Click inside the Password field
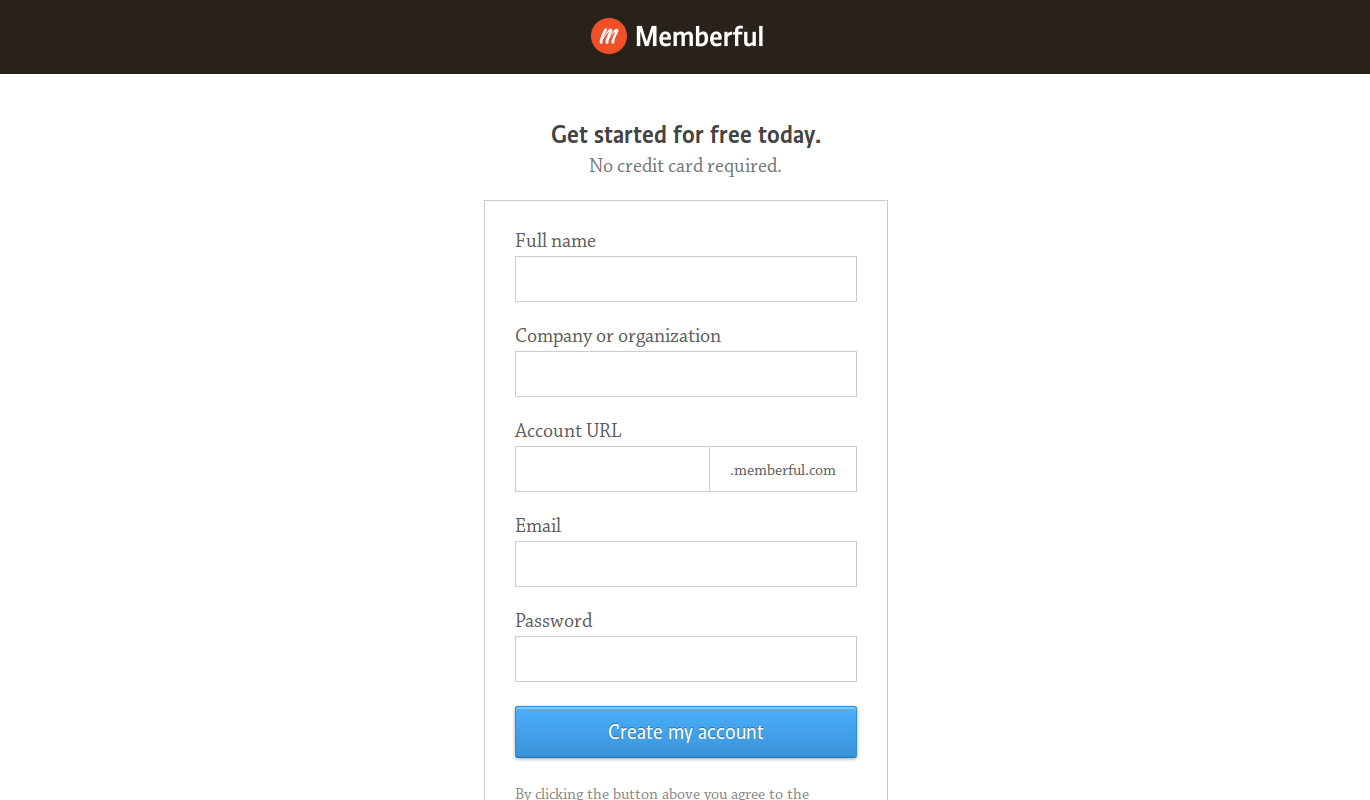Image resolution: width=1370 pixels, height=800 pixels. coord(685,659)
